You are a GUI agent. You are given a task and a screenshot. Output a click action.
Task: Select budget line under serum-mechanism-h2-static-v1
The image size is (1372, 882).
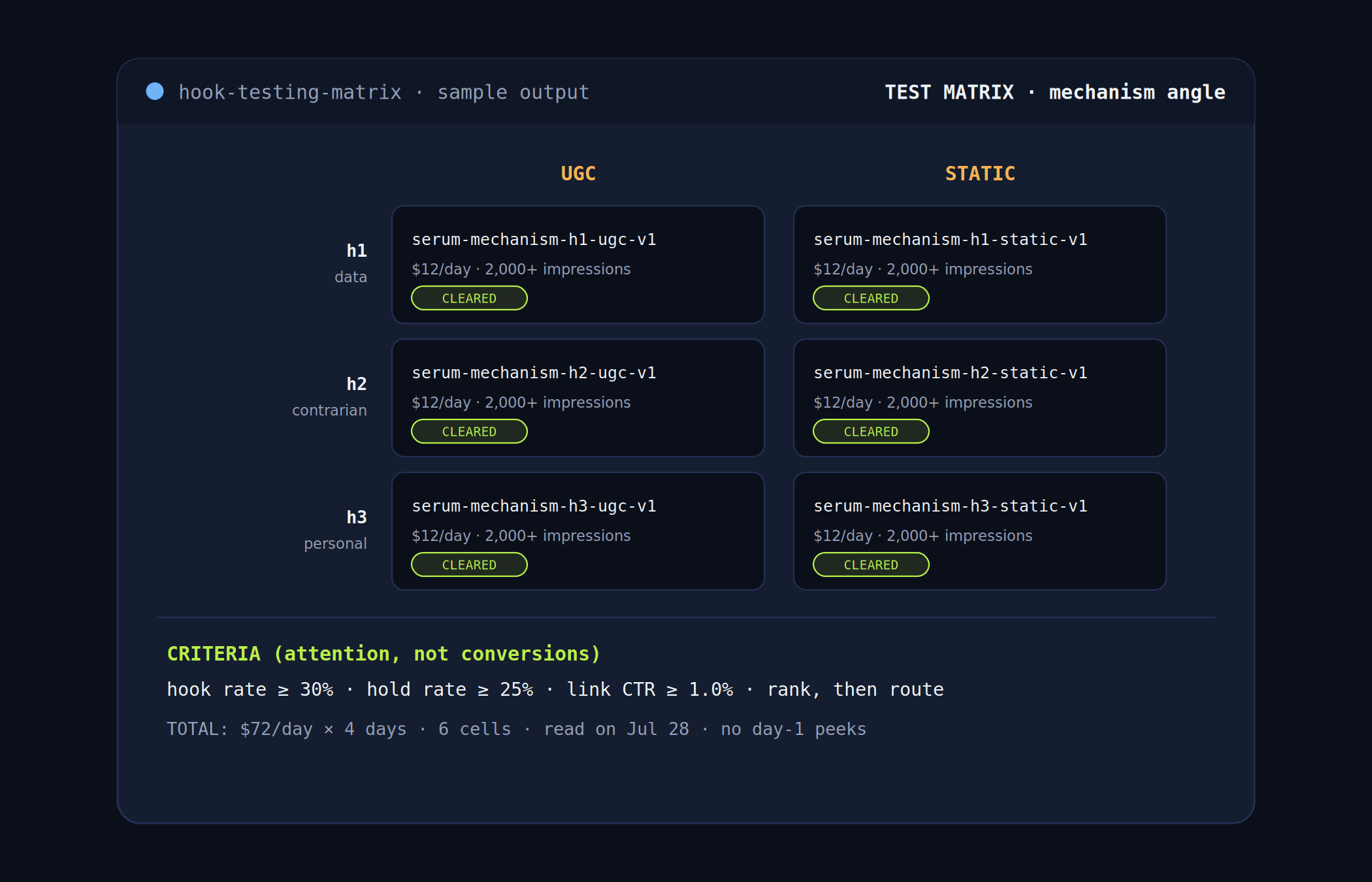pyautogui.click(x=923, y=402)
